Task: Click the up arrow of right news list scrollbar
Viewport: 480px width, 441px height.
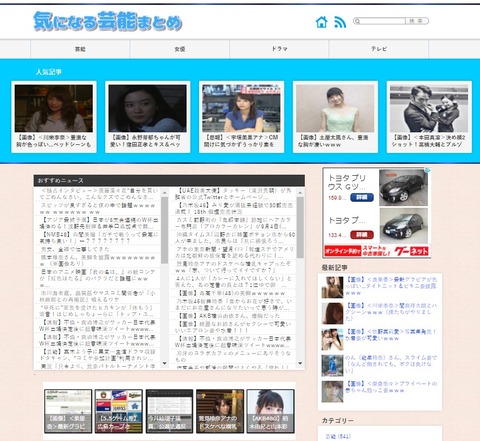Action: tap(300, 193)
